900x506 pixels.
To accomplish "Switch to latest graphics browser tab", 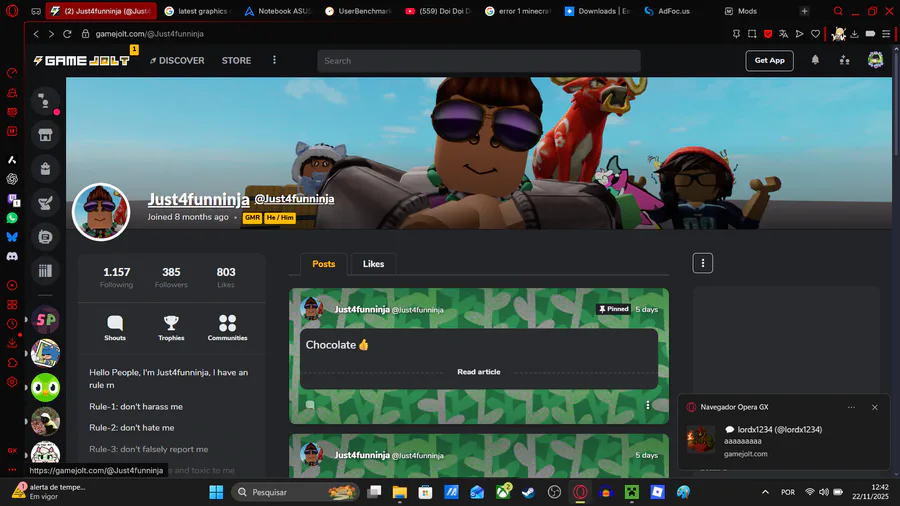I will (197, 11).
